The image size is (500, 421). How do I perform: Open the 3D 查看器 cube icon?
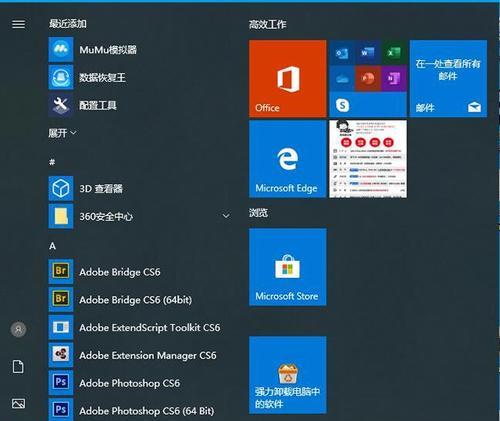click(x=61, y=188)
